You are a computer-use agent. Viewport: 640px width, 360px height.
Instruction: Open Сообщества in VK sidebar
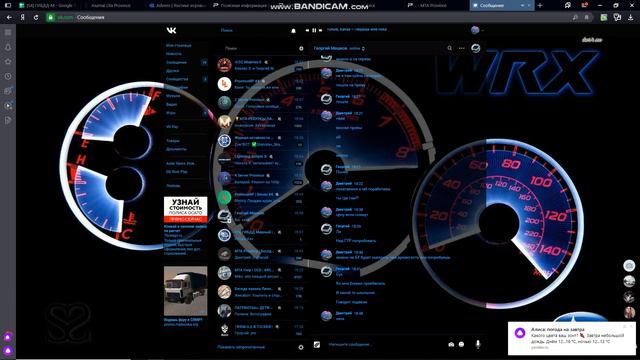click(177, 79)
